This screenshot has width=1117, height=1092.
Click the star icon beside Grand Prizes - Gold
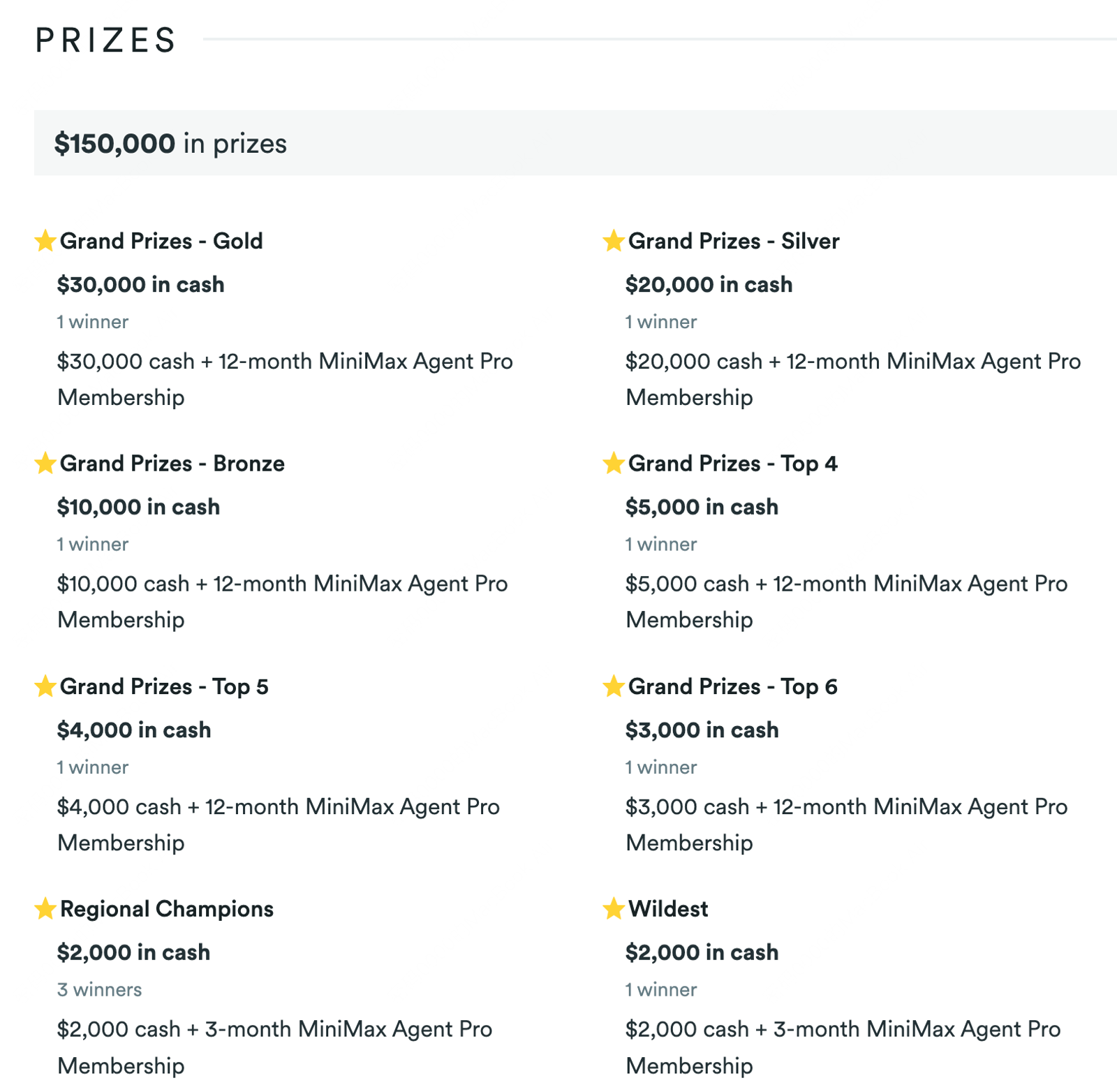pos(45,240)
